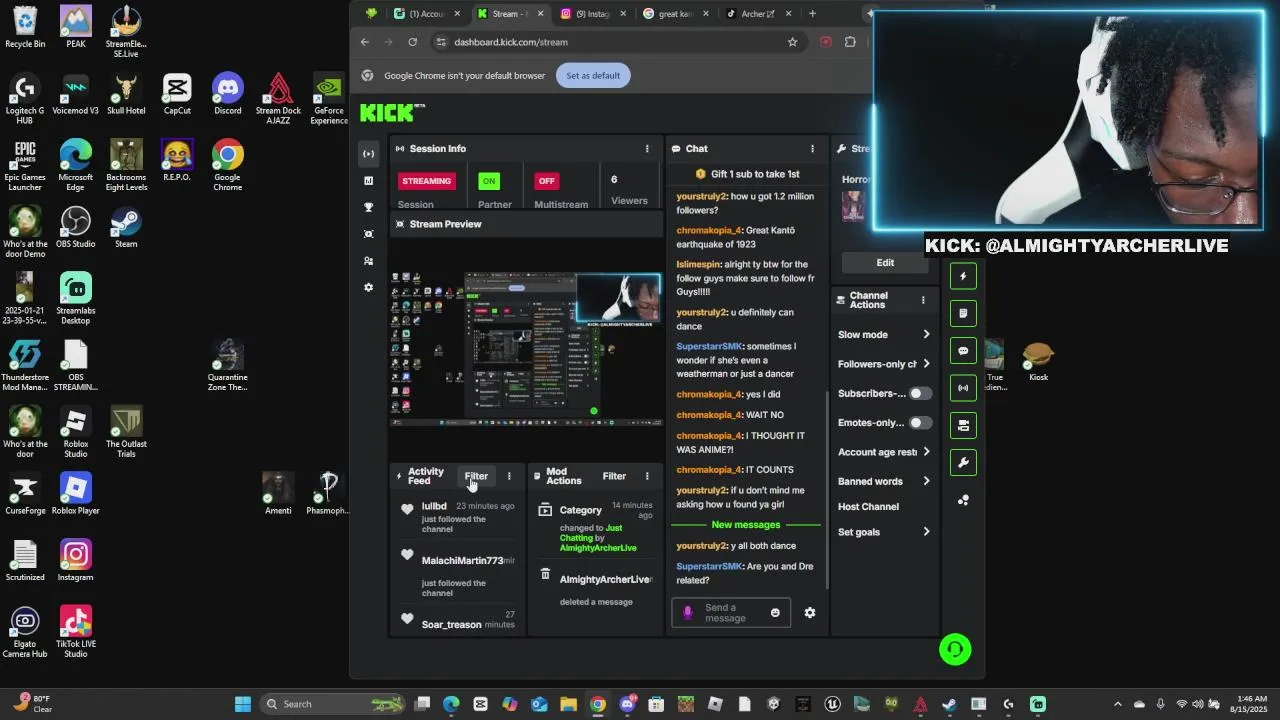Open Activity Feed Filter dropdown
This screenshot has height=720, width=1280.
tap(476, 476)
